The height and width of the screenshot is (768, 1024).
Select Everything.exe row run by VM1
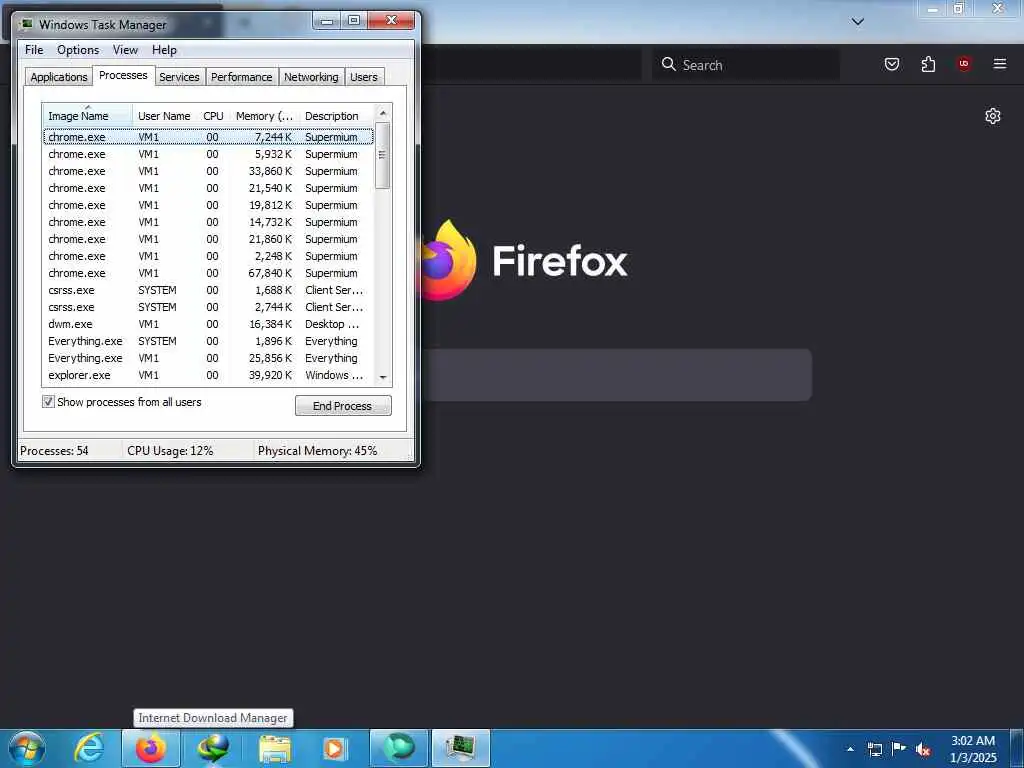pos(208,358)
